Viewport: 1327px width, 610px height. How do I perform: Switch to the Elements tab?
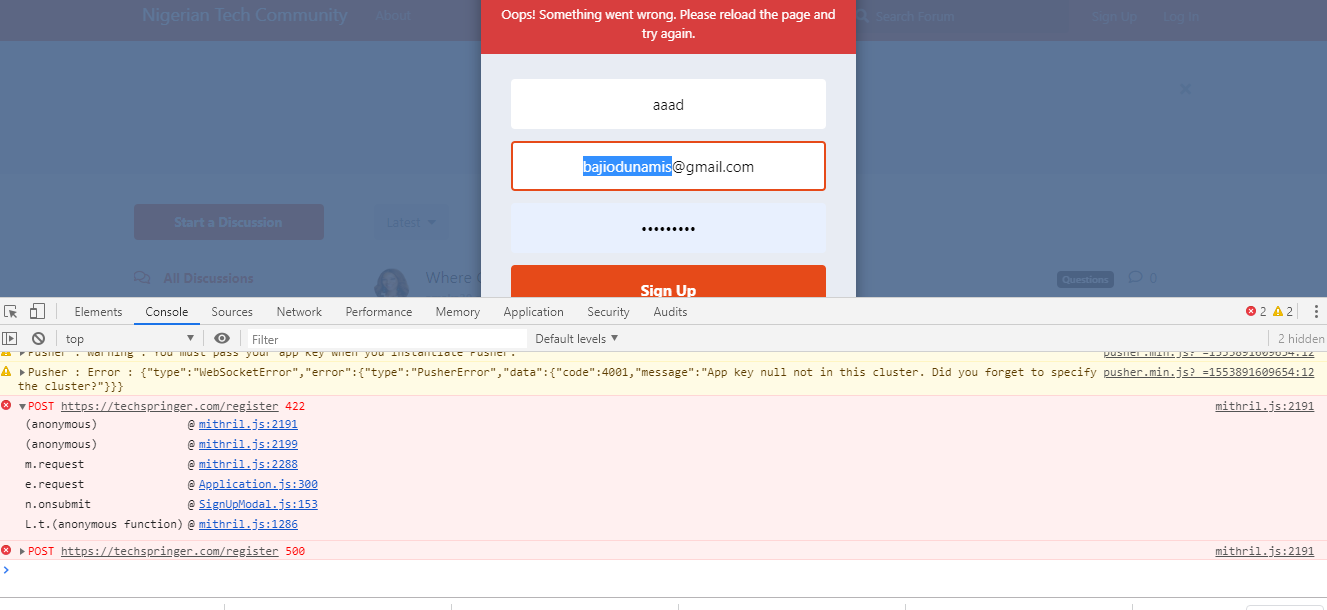coord(98,312)
